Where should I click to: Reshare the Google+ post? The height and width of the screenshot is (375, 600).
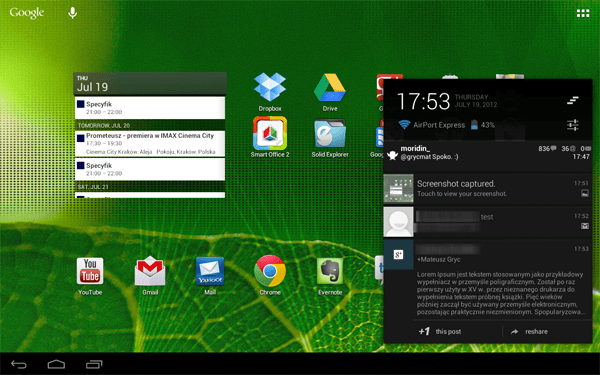[529, 331]
